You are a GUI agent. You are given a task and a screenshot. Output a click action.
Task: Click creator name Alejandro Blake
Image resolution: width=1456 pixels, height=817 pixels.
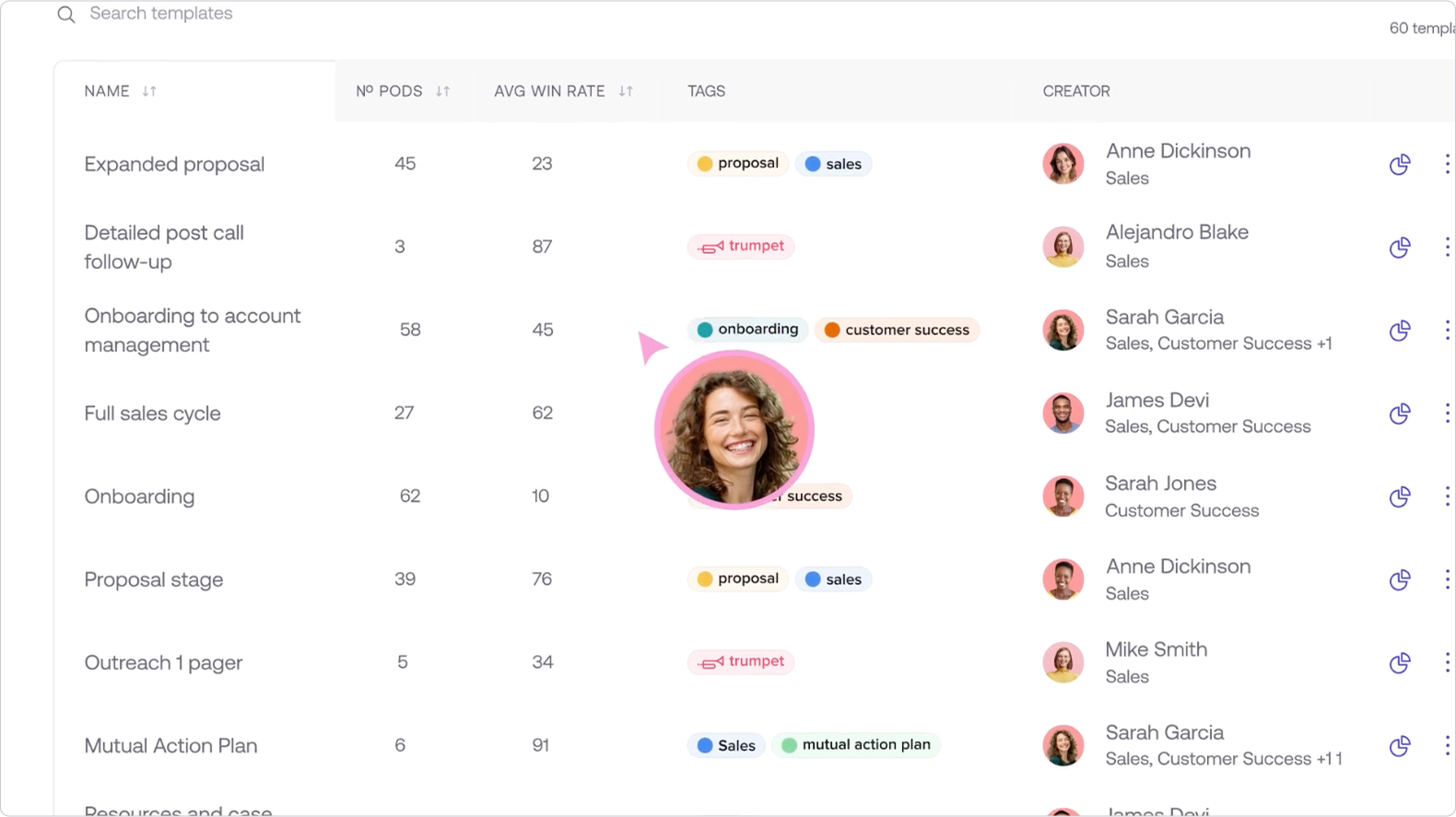pyautogui.click(x=1177, y=232)
